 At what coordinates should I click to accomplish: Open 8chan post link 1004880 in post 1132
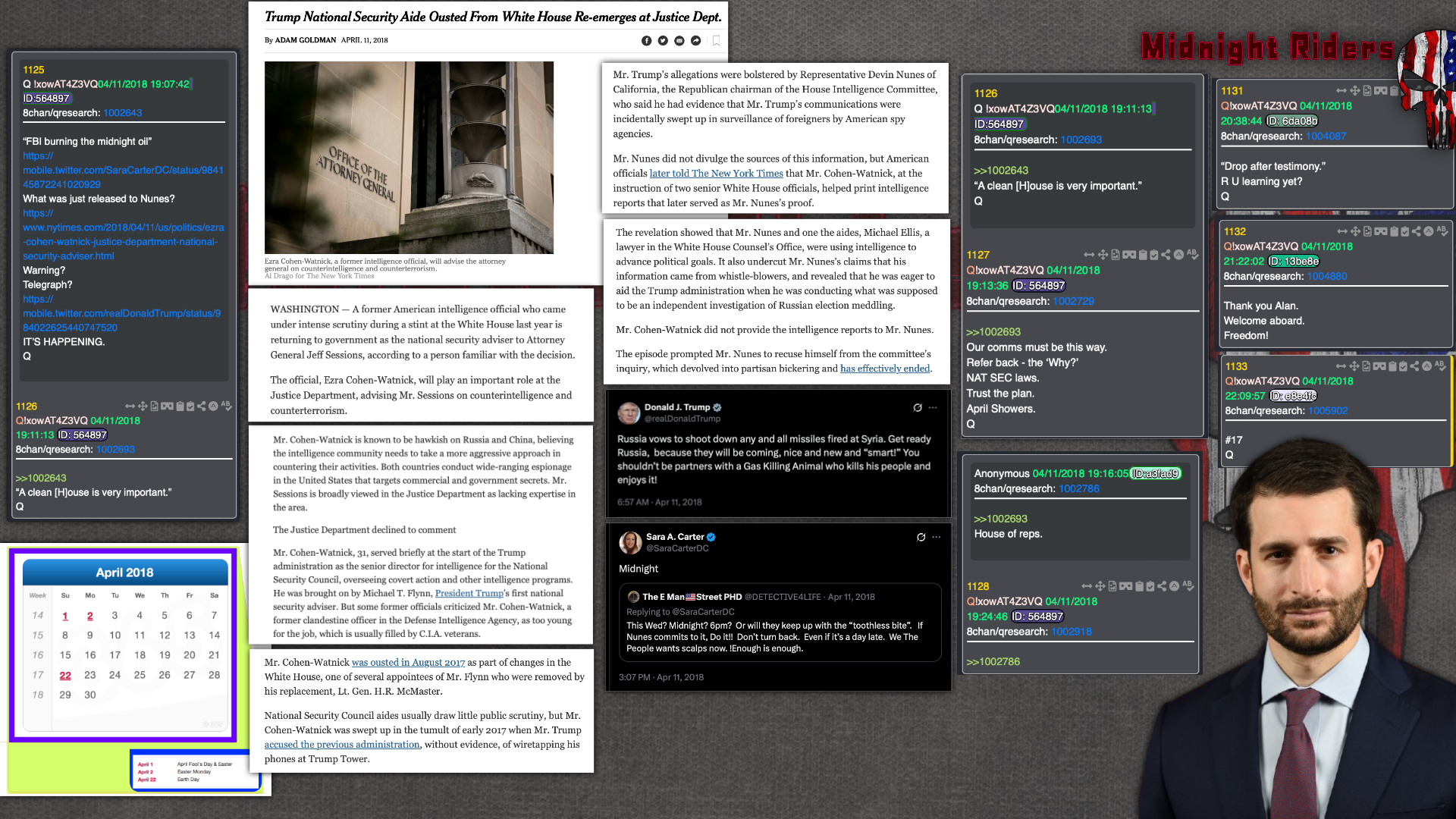[x=1327, y=277]
